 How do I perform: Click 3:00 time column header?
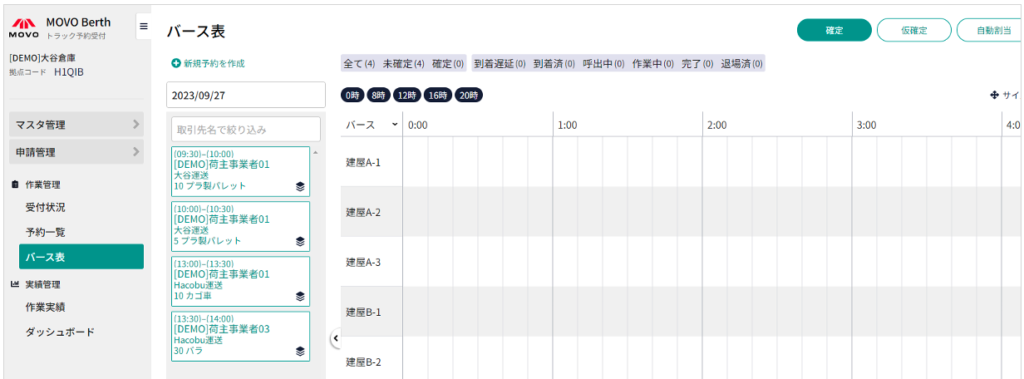[x=866, y=125]
